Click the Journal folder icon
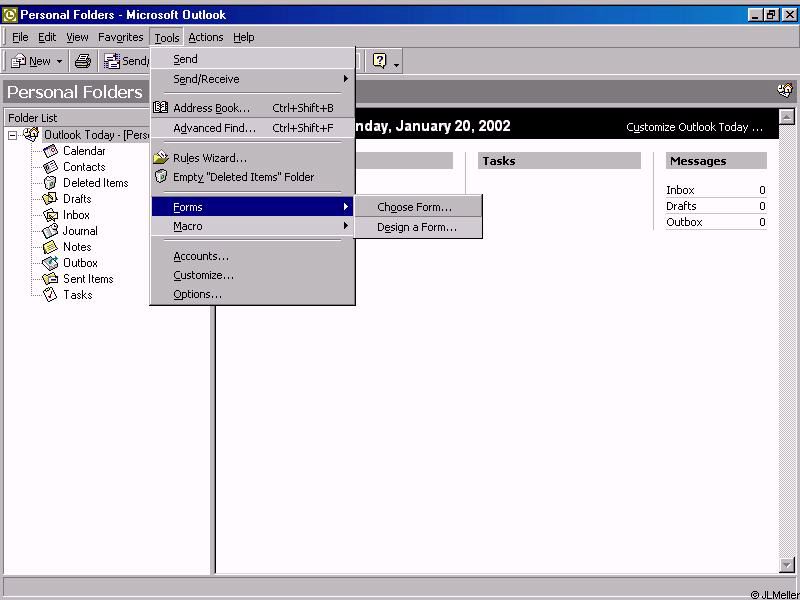Image resolution: width=800 pixels, height=600 pixels. point(50,231)
